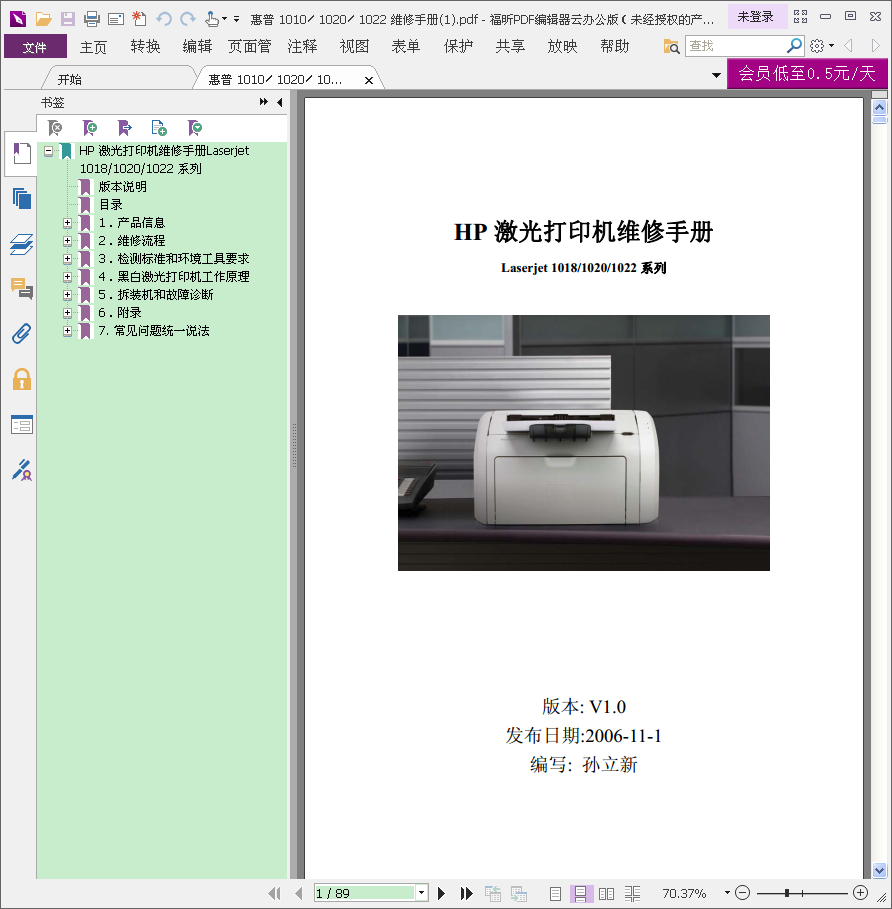Viewport: 892px width, 909px height.
Task: Switch to the 转换 ribbon tab
Action: (x=145, y=46)
